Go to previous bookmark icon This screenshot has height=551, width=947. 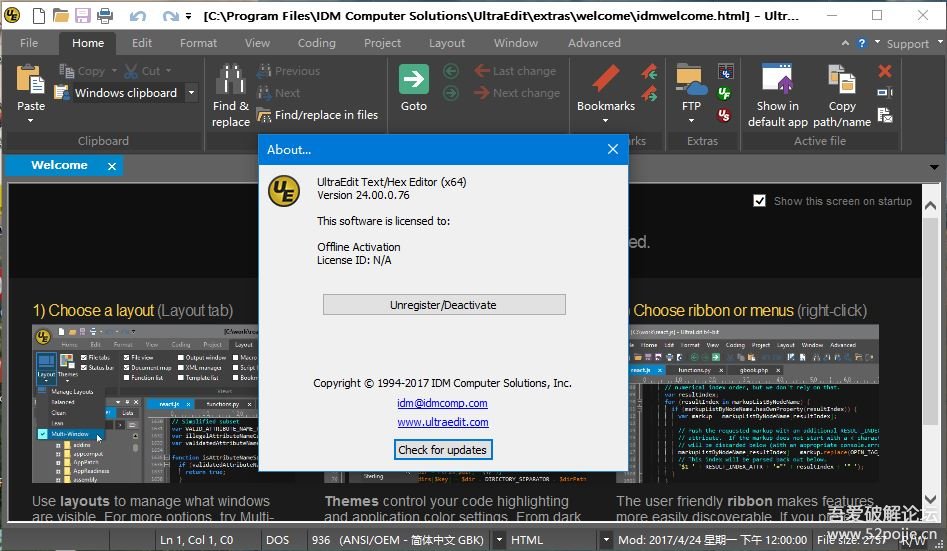(x=650, y=71)
